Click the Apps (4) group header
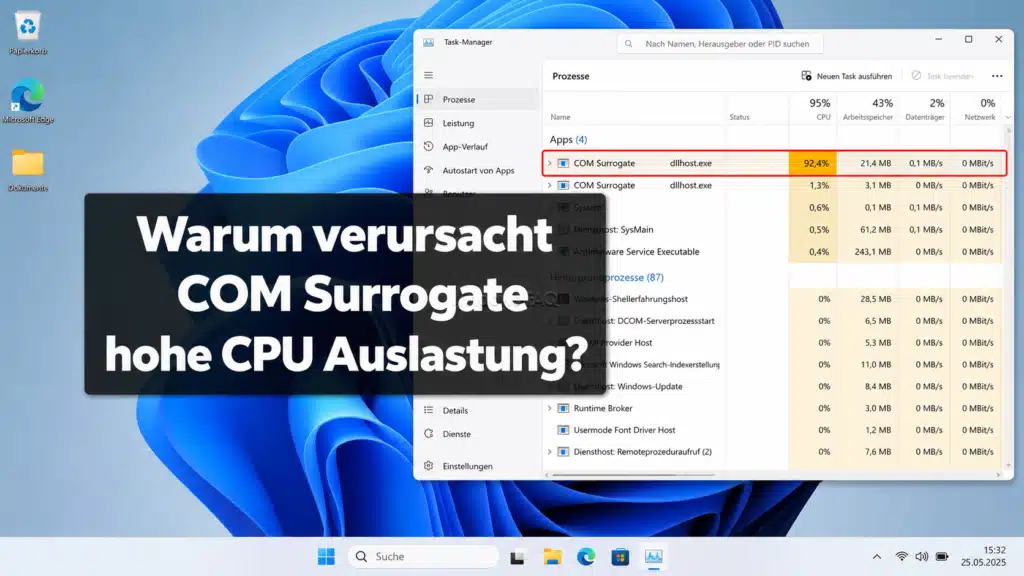 pyautogui.click(x=568, y=139)
